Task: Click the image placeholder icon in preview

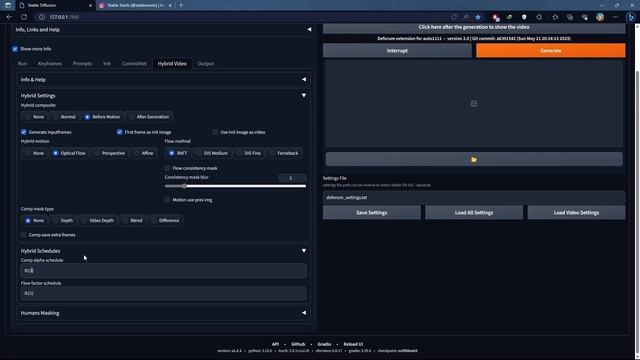Action: point(473,104)
